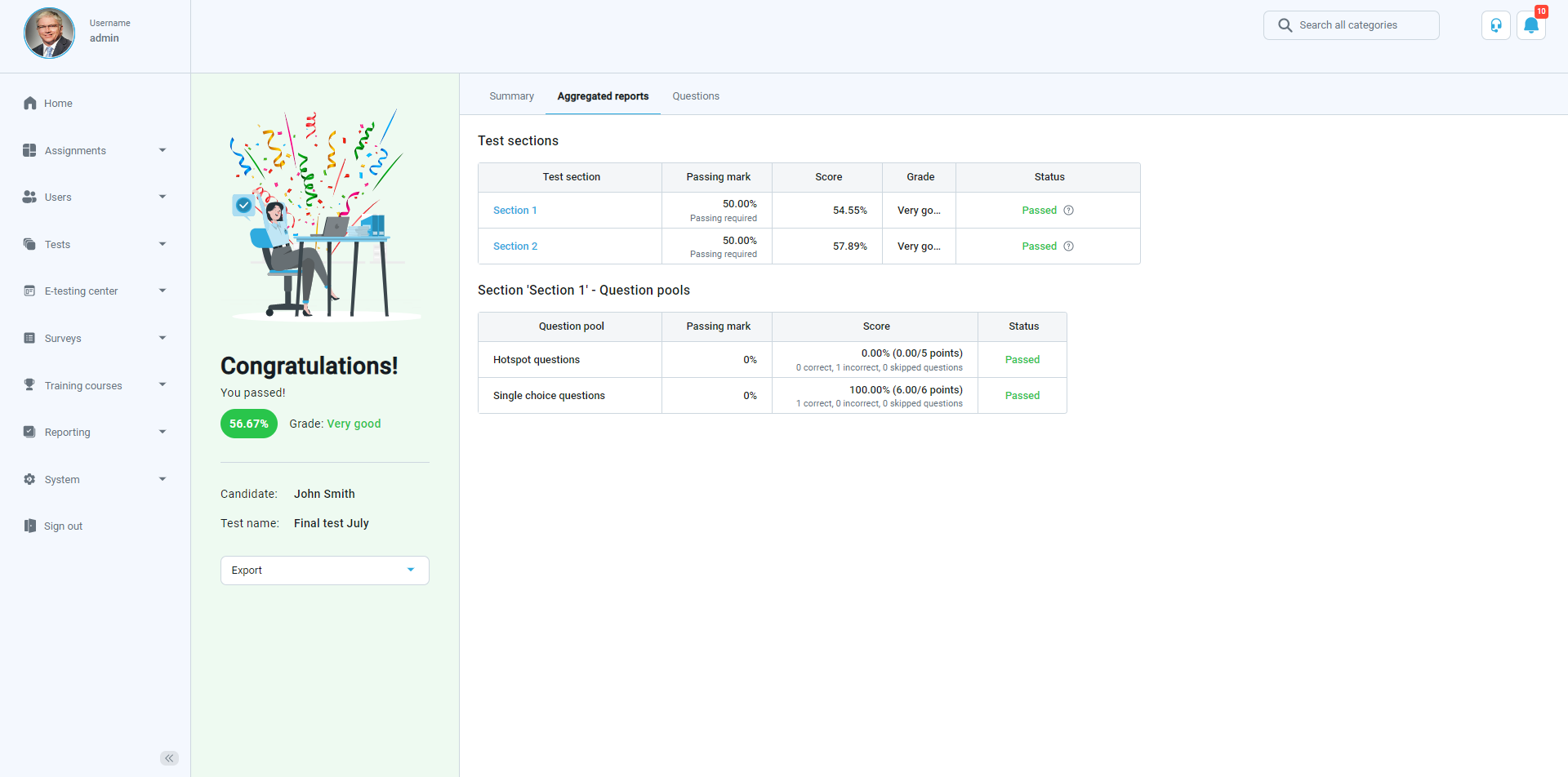
Task: Collapse sidebar using double-chevron icon
Action: coord(169,758)
